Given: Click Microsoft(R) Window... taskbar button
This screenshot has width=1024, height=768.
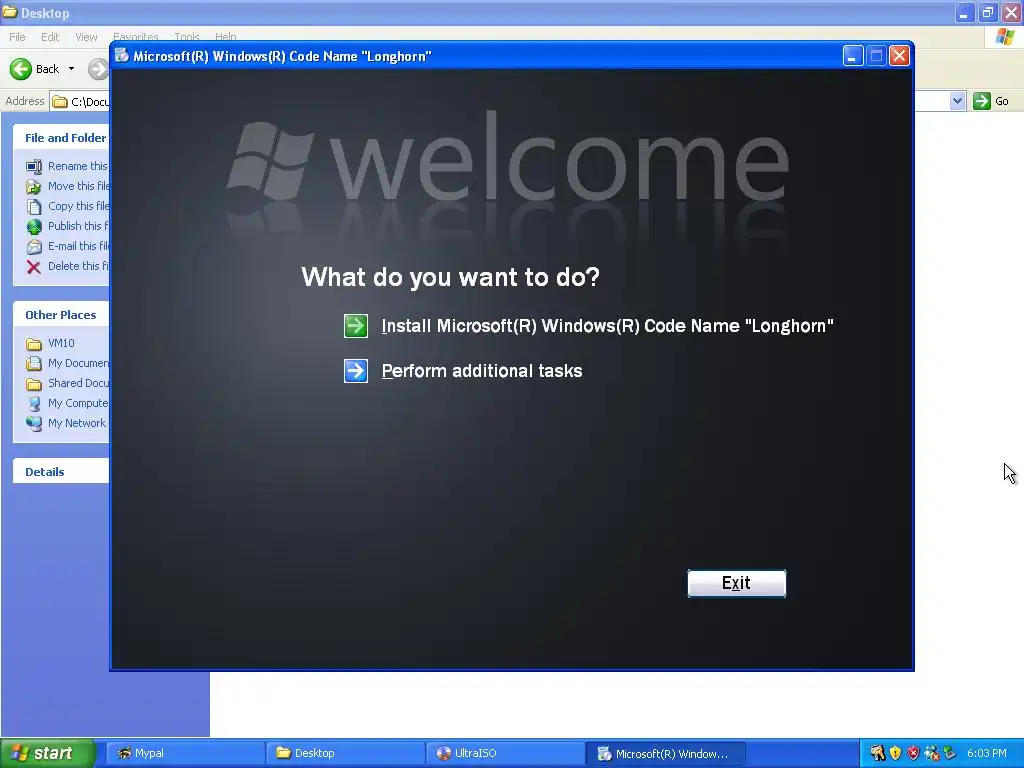Looking at the screenshot, I should (x=665, y=754).
